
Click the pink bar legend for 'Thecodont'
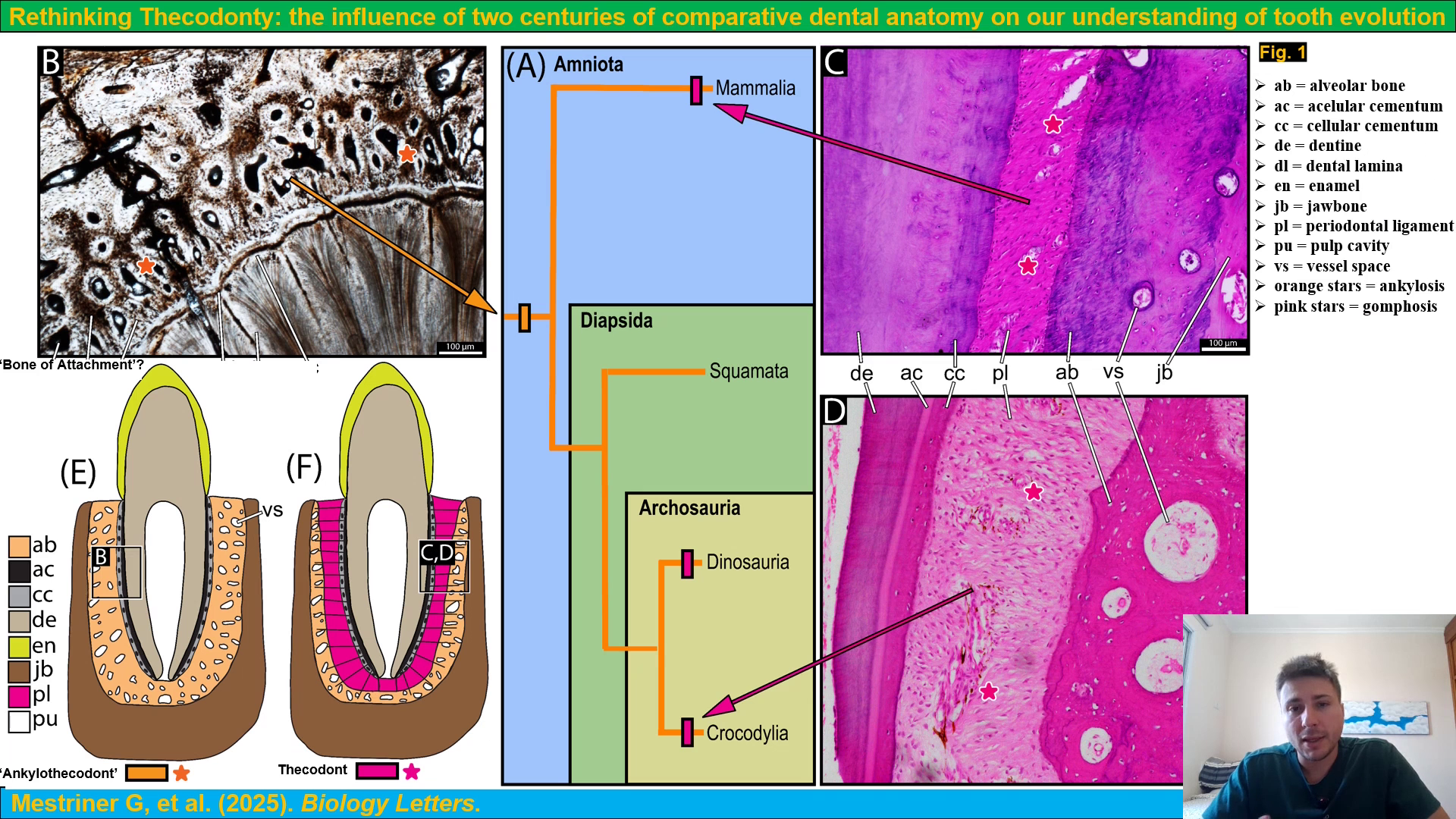(377, 771)
